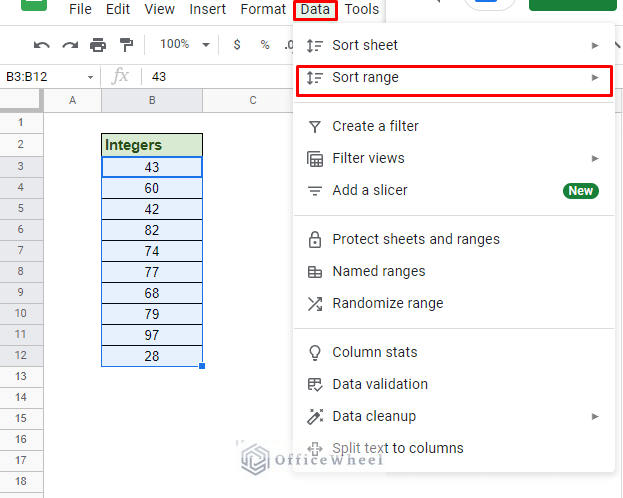Click the Filter views table icon
Screen dimensions: 623x498
point(315,159)
